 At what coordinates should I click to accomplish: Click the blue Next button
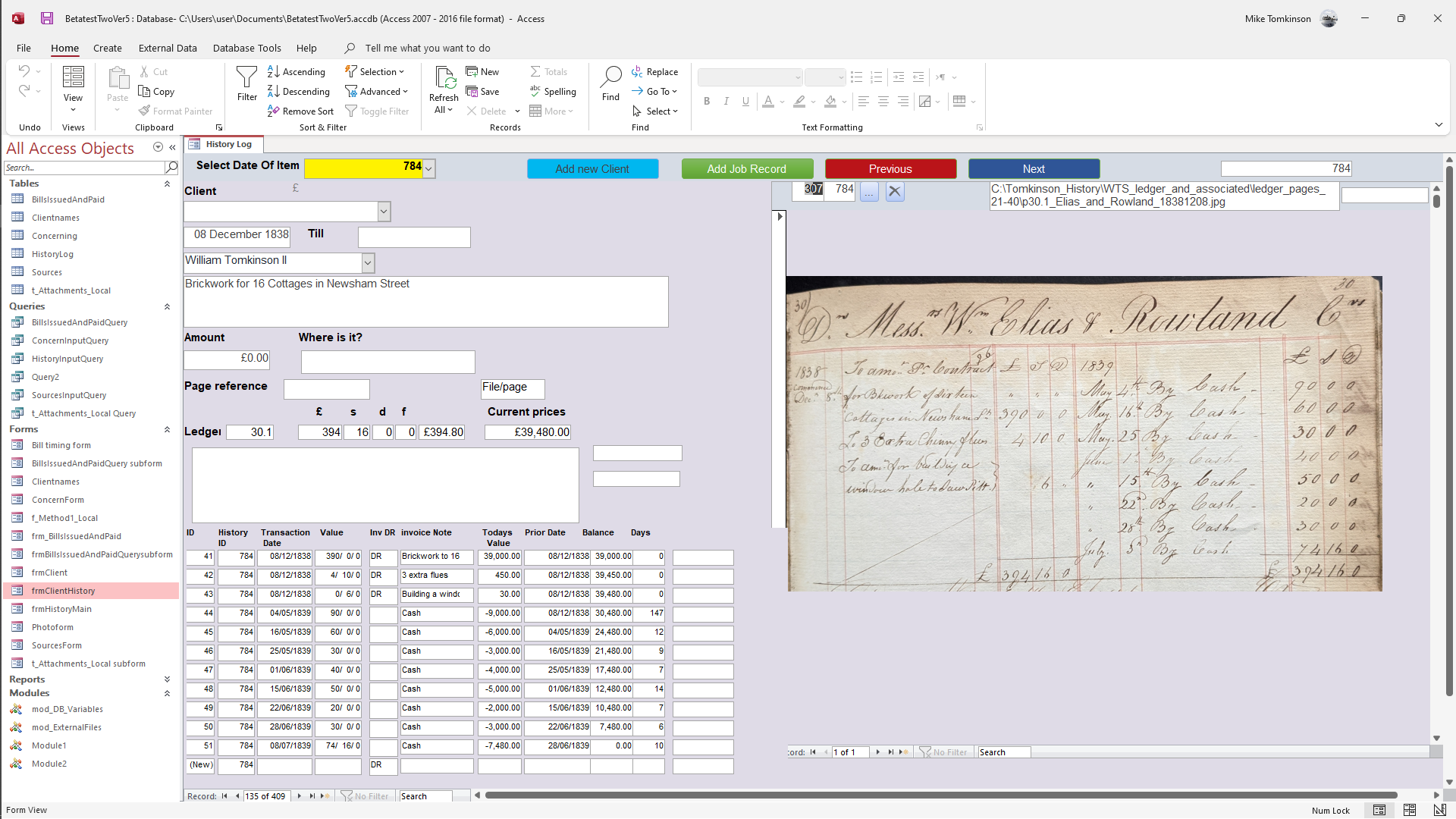coord(1034,168)
